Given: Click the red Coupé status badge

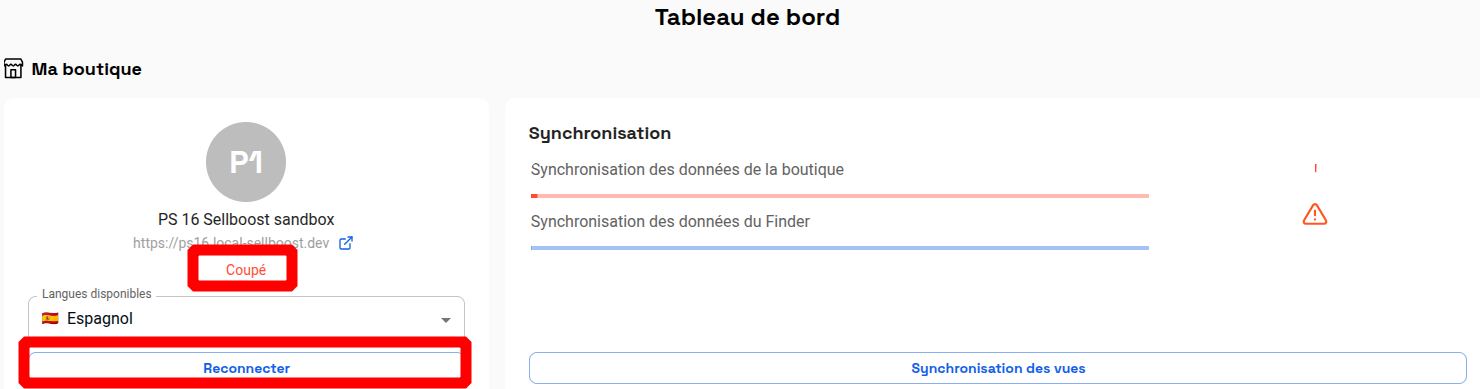Looking at the screenshot, I should coord(246,270).
